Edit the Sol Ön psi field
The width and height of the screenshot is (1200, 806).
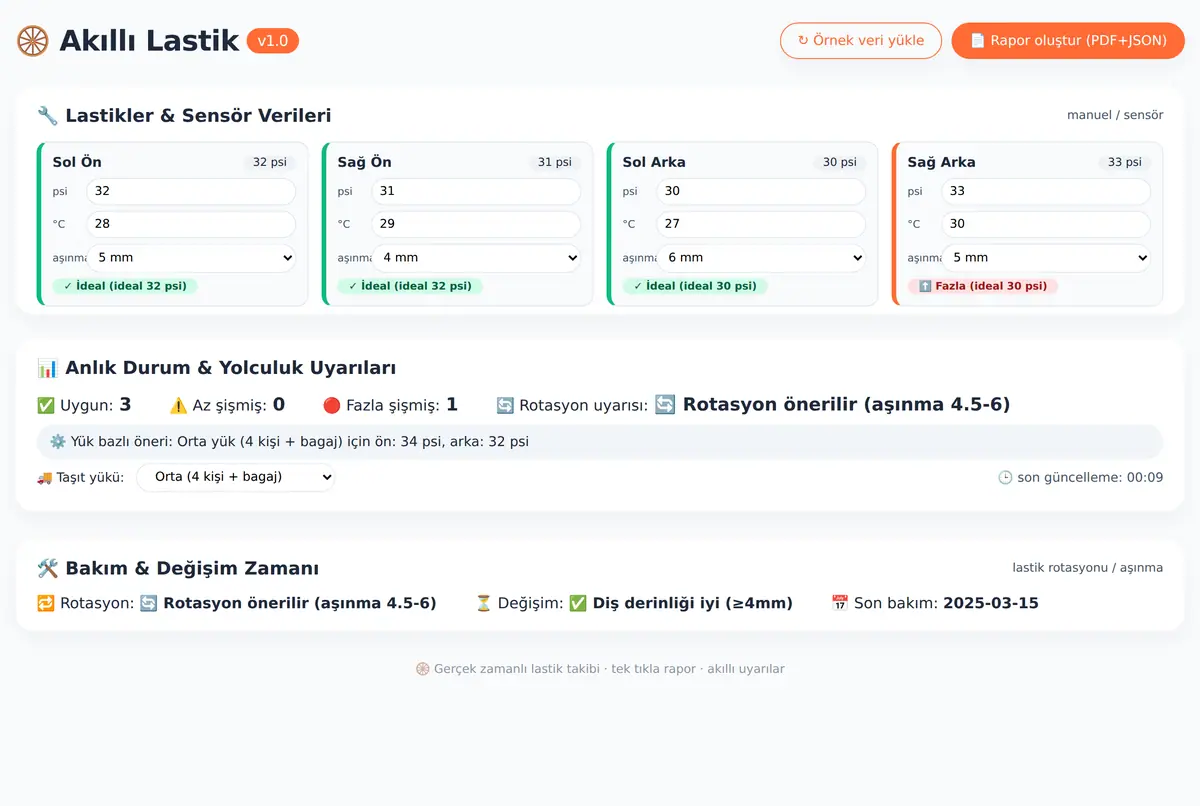[191, 191]
